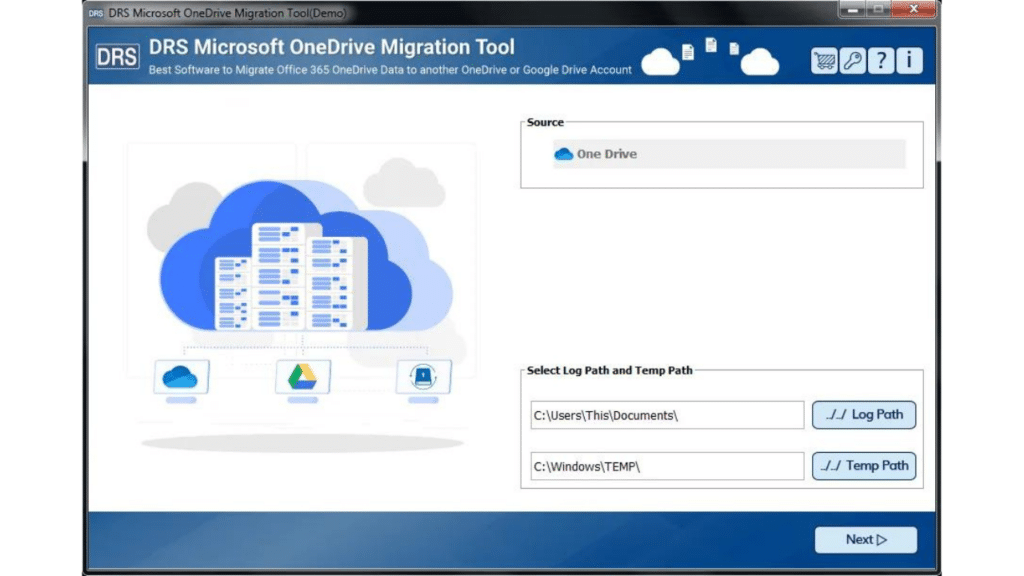
Task: Click inside the temp path field showing C:\Windows\TEMP\
Action: [x=665, y=465]
